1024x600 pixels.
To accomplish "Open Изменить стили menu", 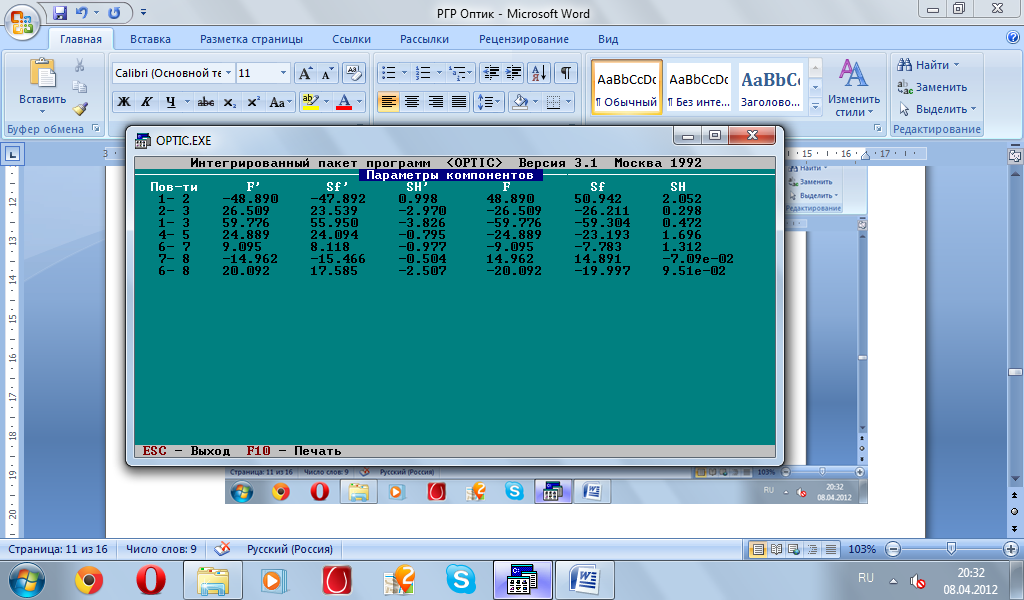I will click(x=854, y=87).
